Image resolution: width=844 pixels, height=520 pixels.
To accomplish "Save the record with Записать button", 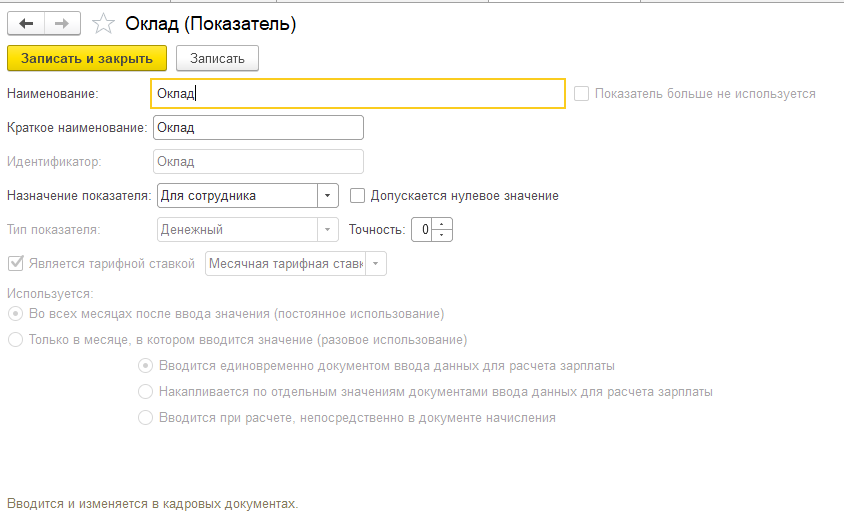I will point(217,58).
